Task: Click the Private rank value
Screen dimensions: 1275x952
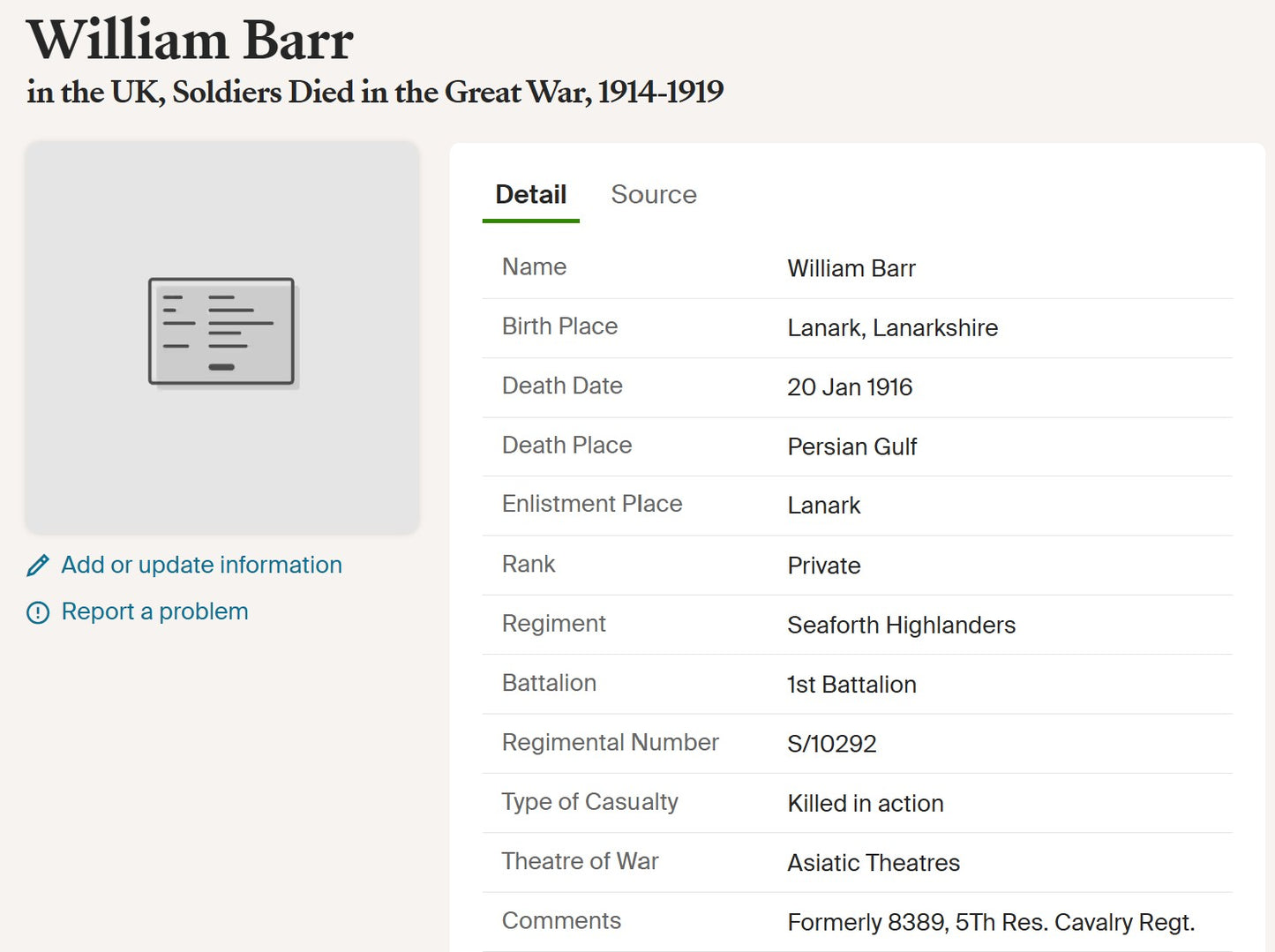Action: point(823,566)
